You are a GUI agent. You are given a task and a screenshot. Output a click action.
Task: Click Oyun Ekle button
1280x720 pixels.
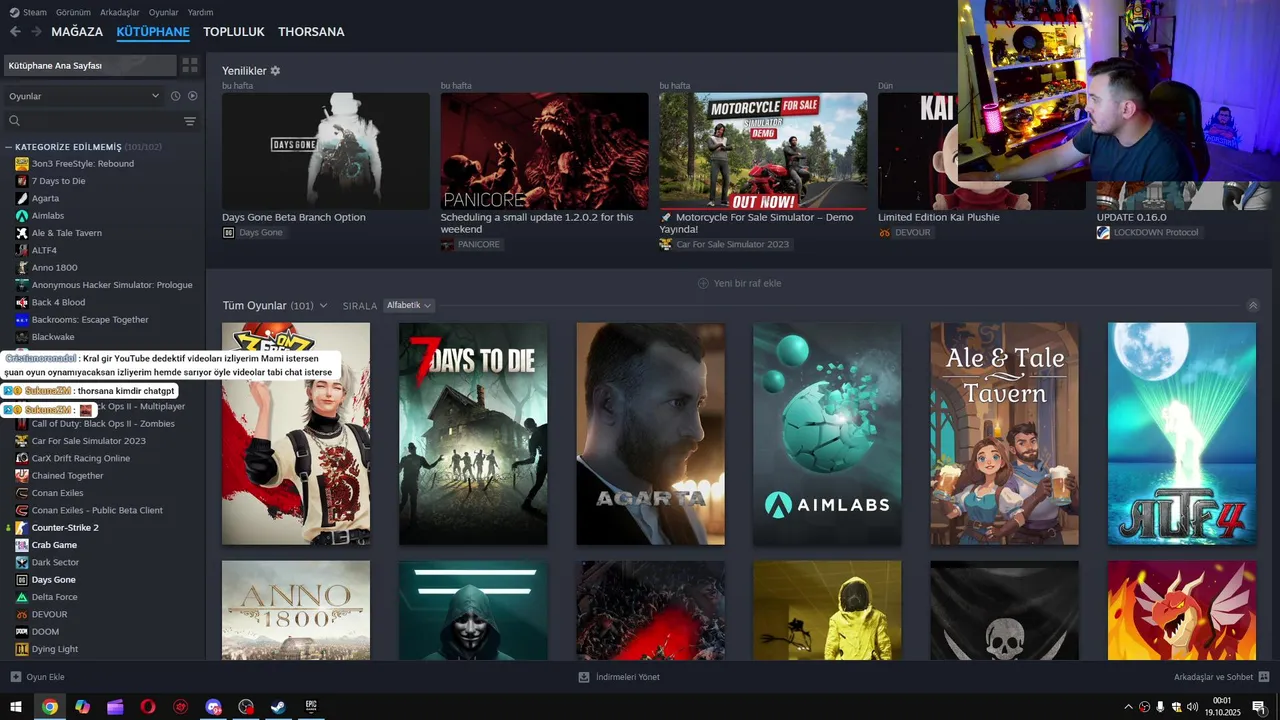point(38,677)
